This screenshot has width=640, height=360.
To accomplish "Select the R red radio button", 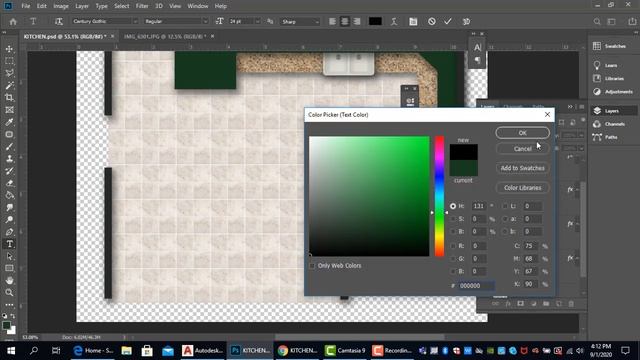I will point(453,246).
